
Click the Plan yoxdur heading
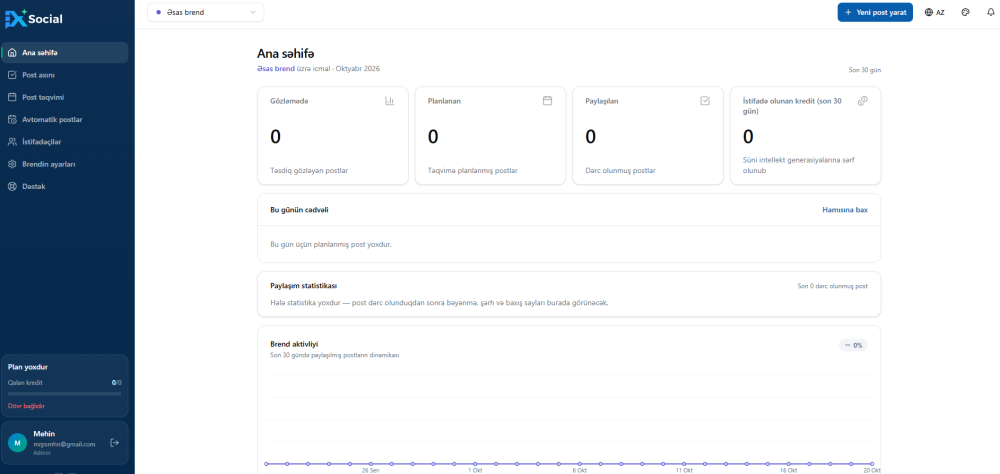[x=27, y=367]
